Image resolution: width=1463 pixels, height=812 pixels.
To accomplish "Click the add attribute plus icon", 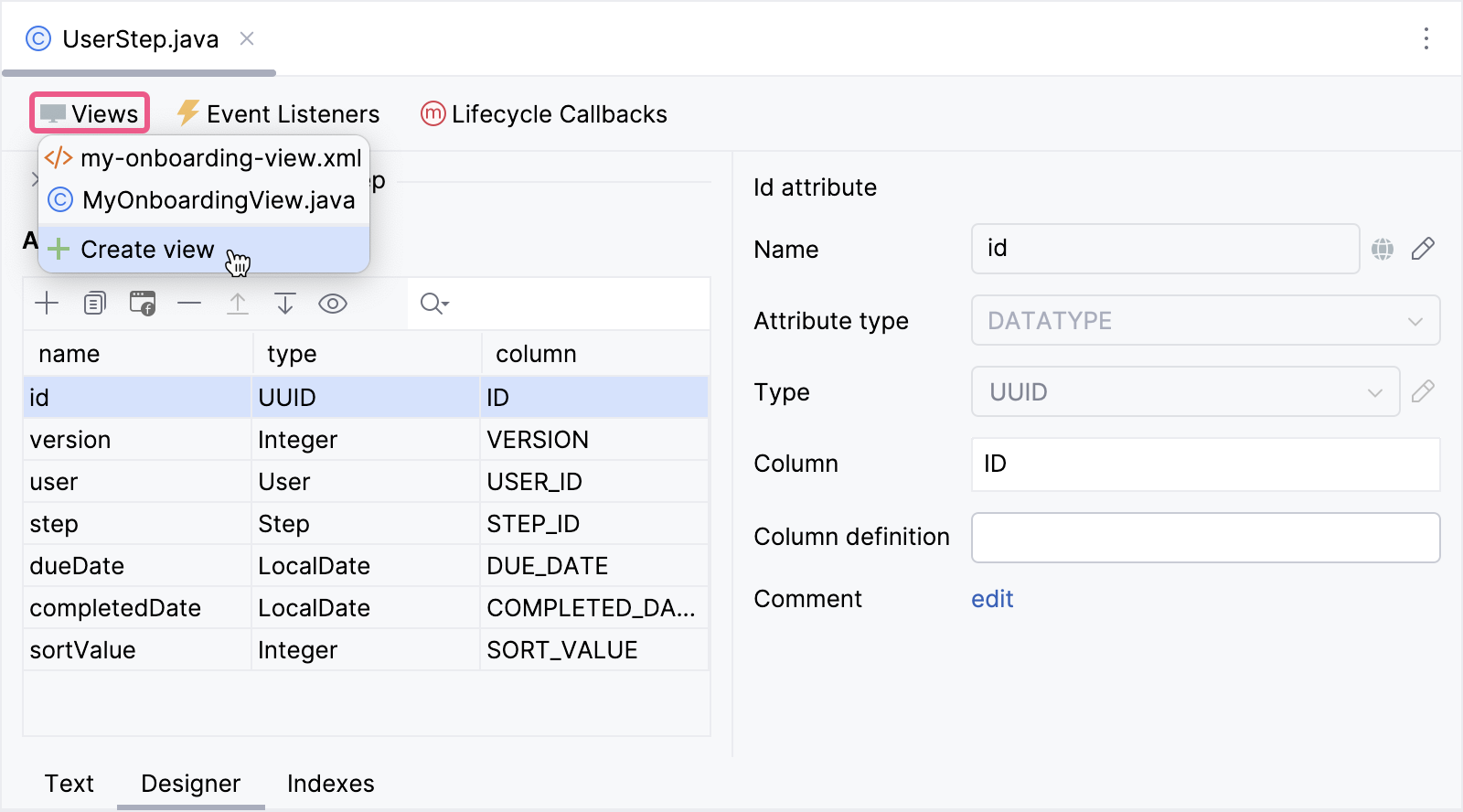I will [x=47, y=304].
